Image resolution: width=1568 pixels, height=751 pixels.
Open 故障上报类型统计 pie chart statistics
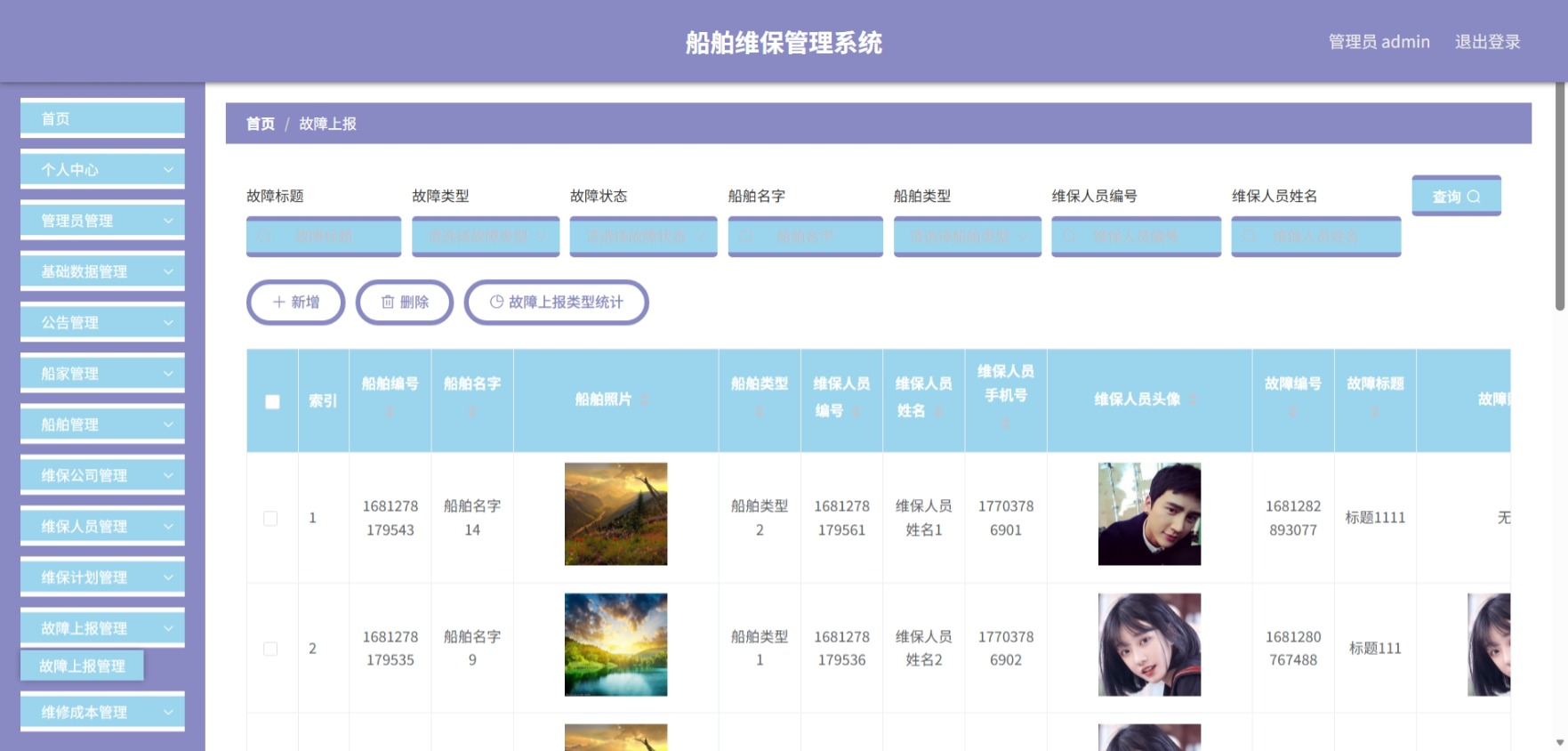point(557,303)
